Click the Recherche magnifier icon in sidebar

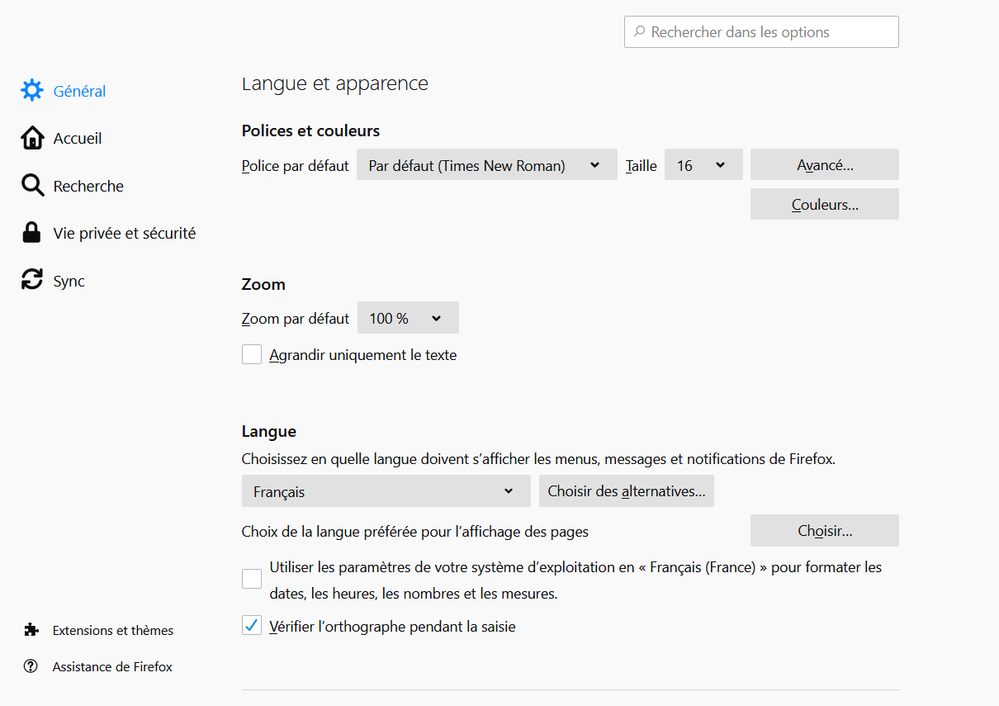pos(32,186)
